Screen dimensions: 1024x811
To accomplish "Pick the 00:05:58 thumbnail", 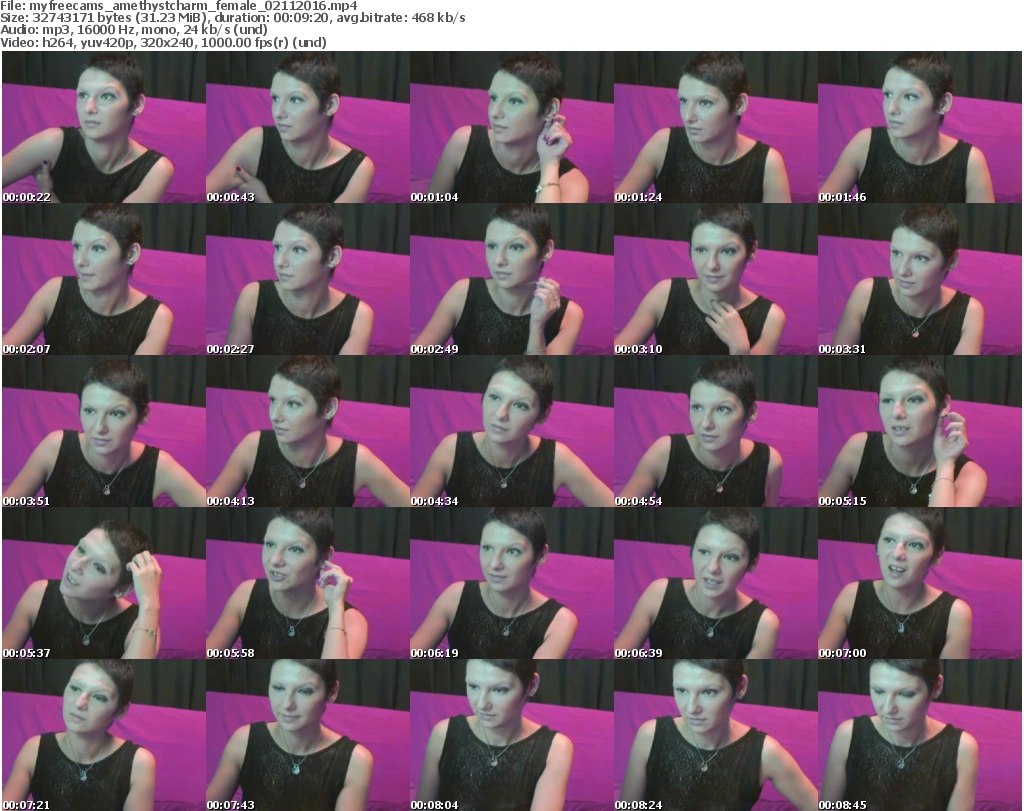I will (x=308, y=583).
